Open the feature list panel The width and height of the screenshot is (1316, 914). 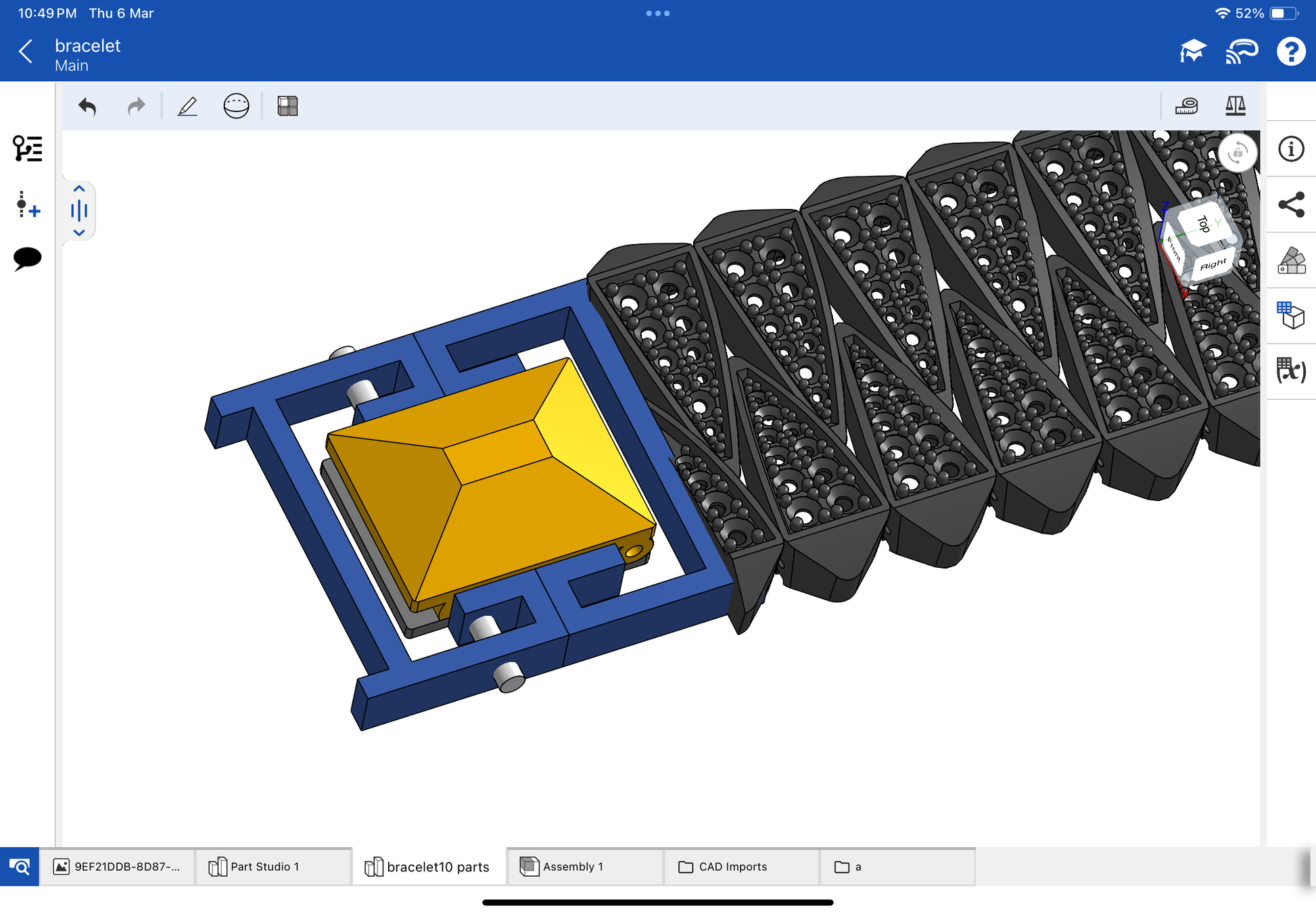(27, 148)
